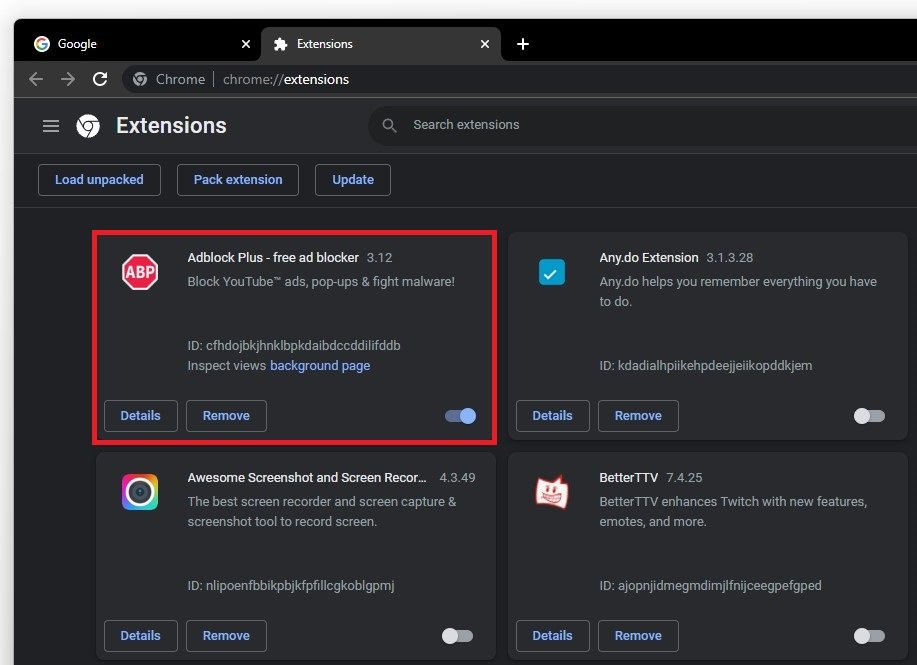Click the BetterTTV extension icon
This screenshot has width=917, height=665.
551,491
